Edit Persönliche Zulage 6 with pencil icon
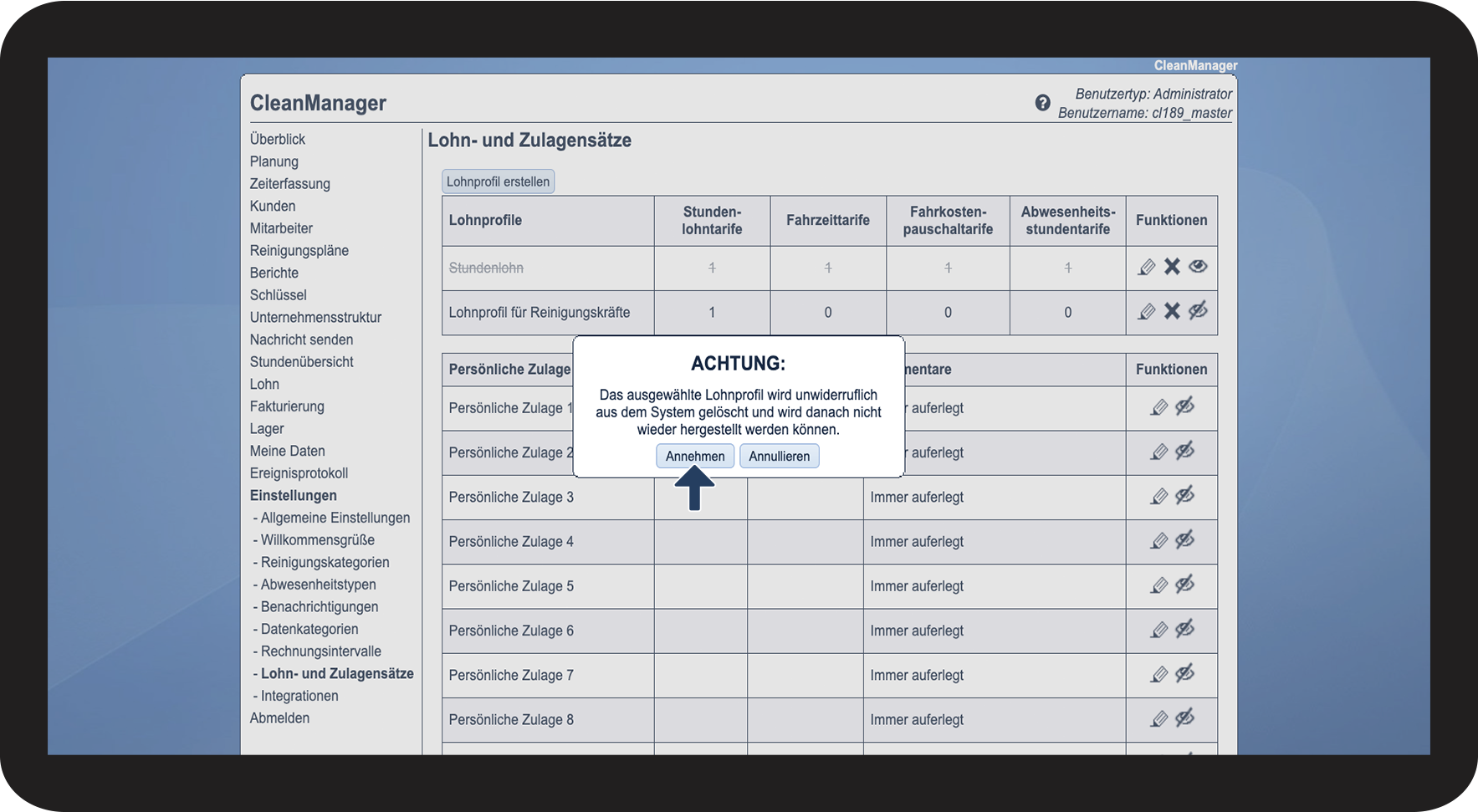1478x812 pixels. [1158, 630]
